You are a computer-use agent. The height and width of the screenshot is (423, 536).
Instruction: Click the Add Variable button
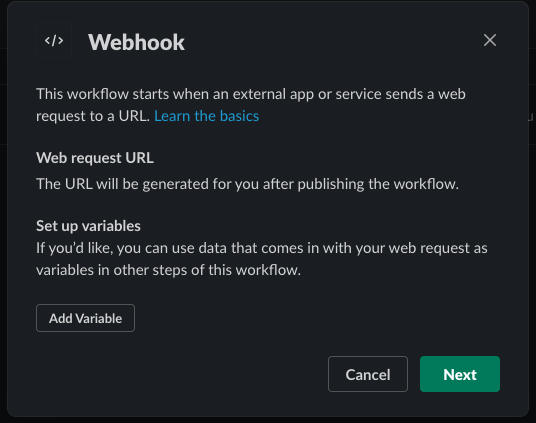pos(85,318)
